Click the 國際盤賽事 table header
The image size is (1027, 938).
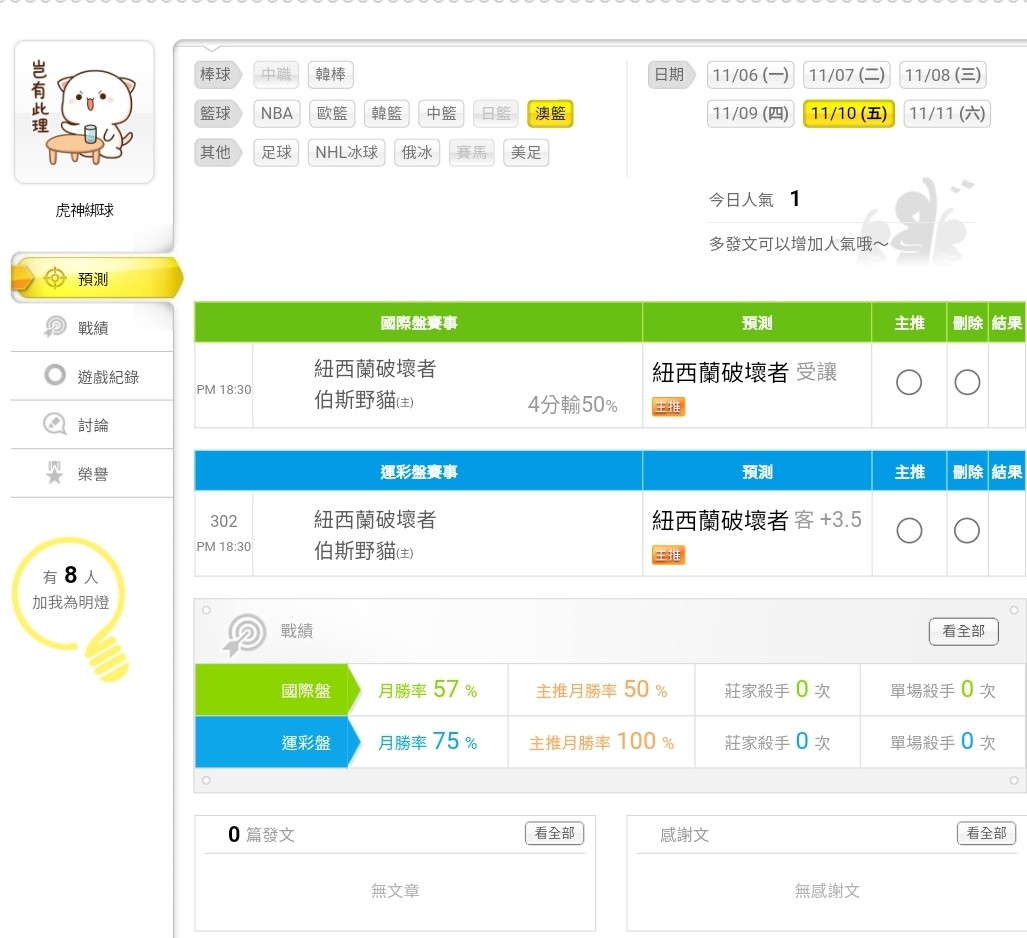(419, 322)
